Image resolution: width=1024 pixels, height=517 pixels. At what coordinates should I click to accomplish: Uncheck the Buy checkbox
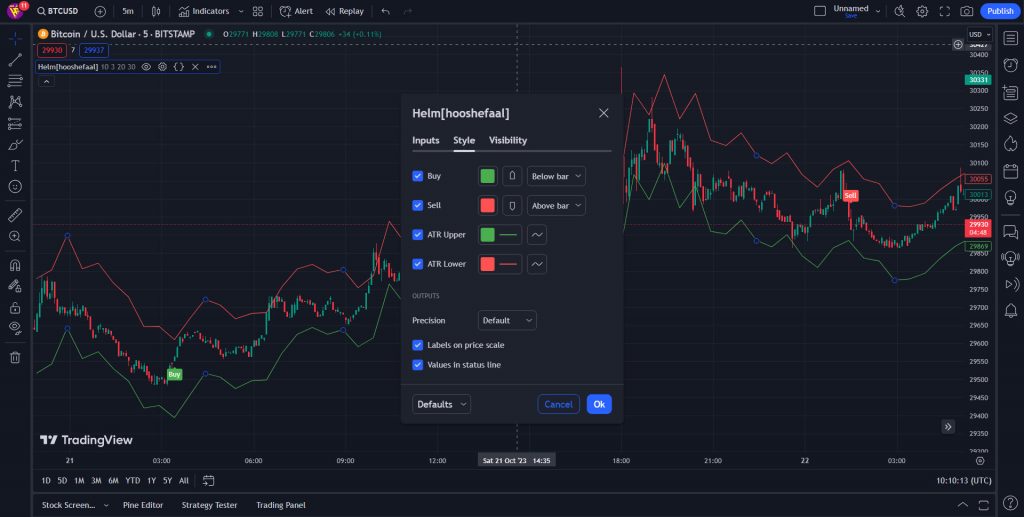coord(418,176)
